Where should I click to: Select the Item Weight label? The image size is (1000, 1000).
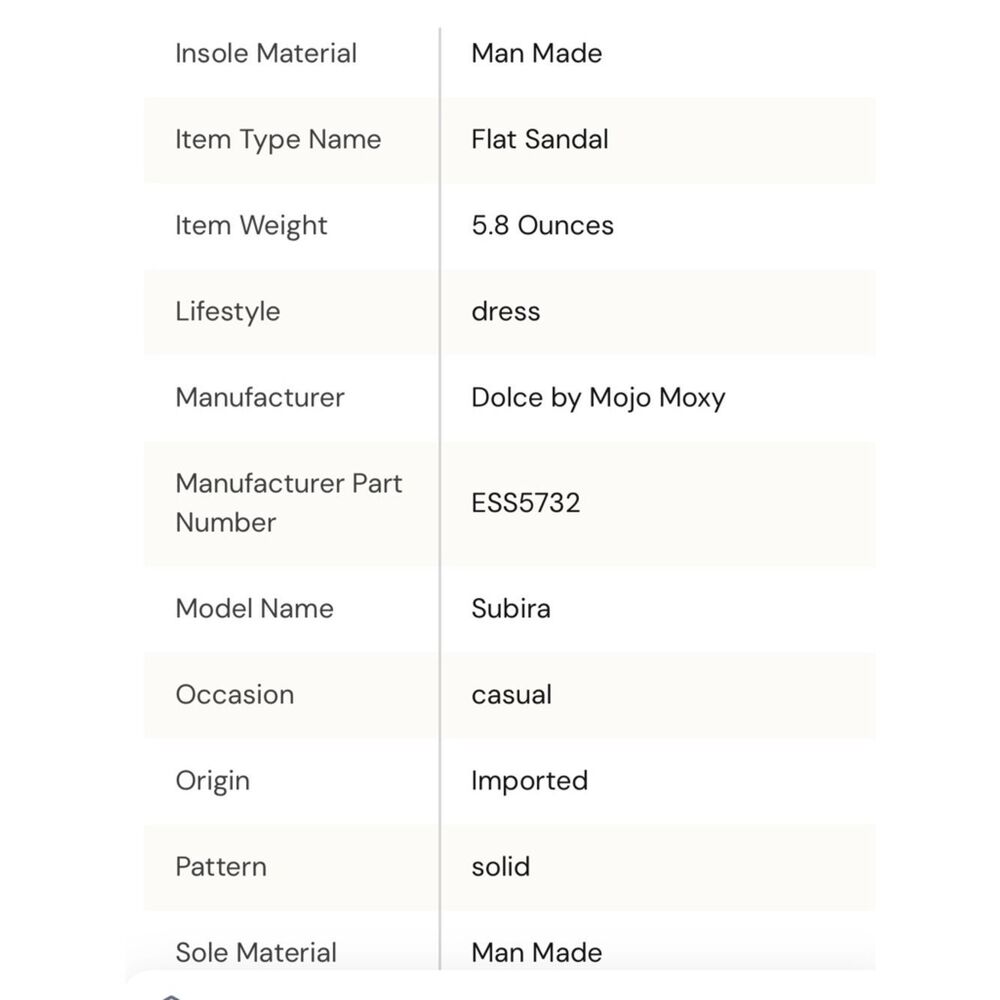click(x=251, y=227)
